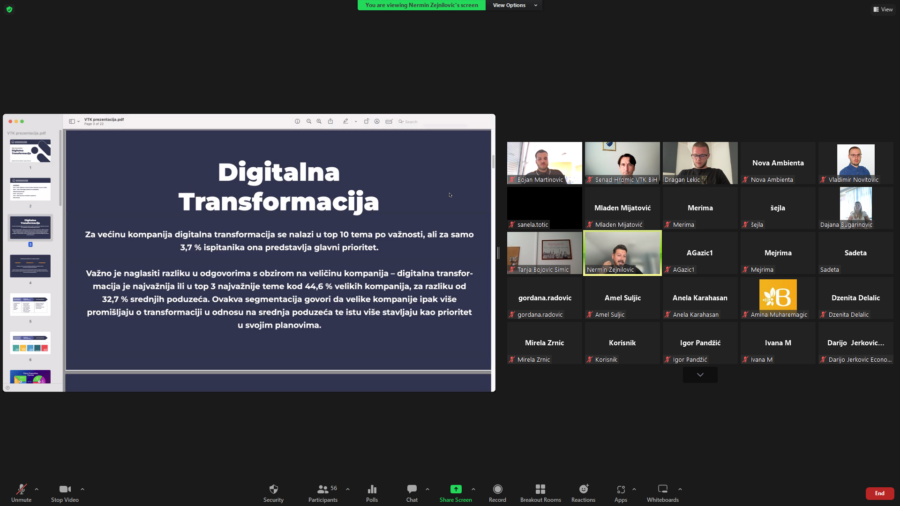900x506 pixels.
Task: Select the Dzenita Delalic participant tile
Action: coord(856,298)
